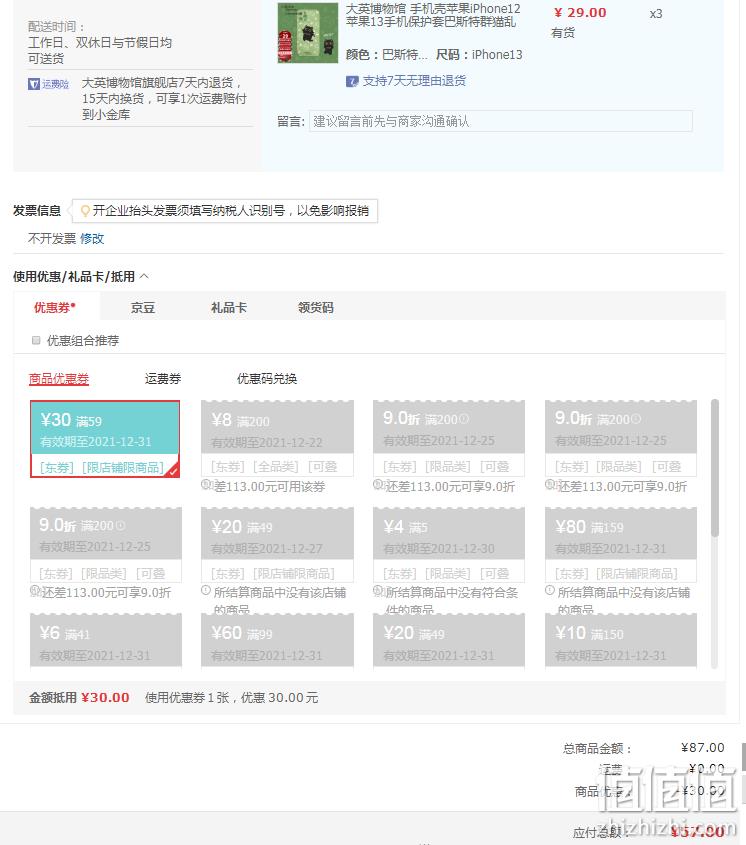This screenshot has width=746, height=845.
Task: Click the ¥30.00 金额抵用 amount
Action: coord(105,698)
